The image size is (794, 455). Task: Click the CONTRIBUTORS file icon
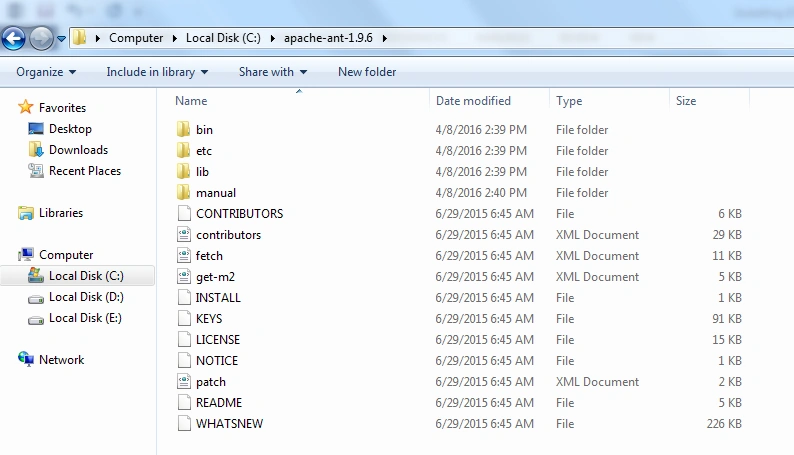(184, 214)
